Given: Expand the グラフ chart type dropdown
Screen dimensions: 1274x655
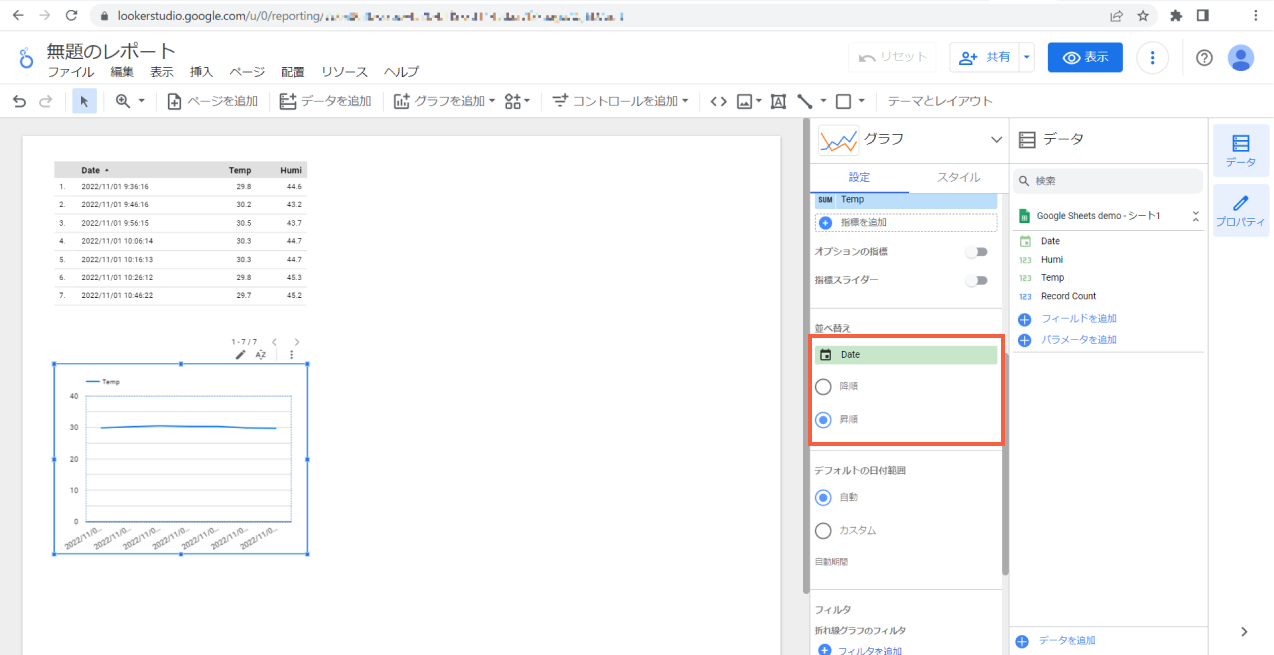Looking at the screenshot, I should click(x=995, y=140).
